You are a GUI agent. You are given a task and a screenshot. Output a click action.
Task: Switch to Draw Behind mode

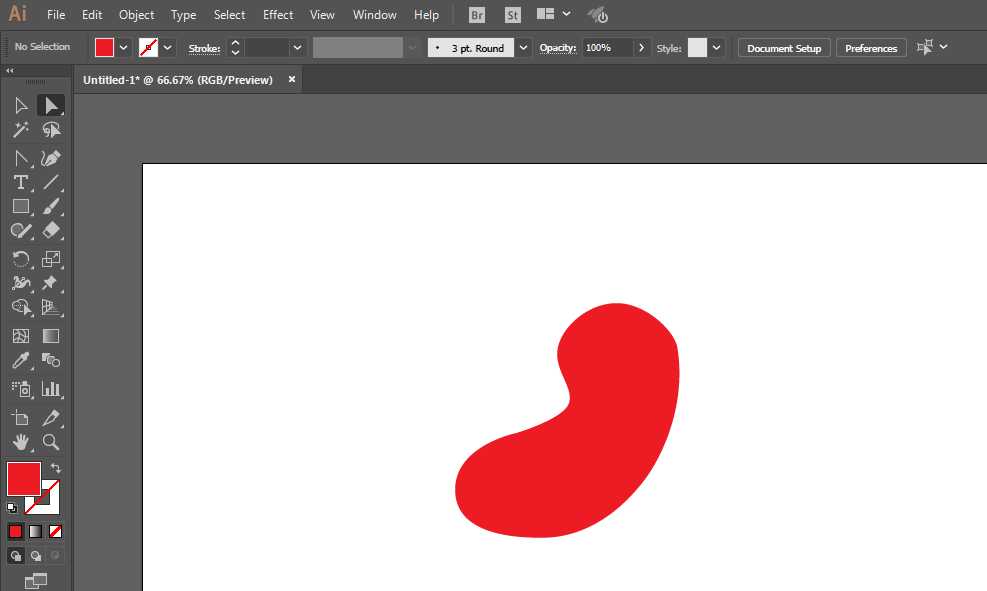[x=33, y=556]
